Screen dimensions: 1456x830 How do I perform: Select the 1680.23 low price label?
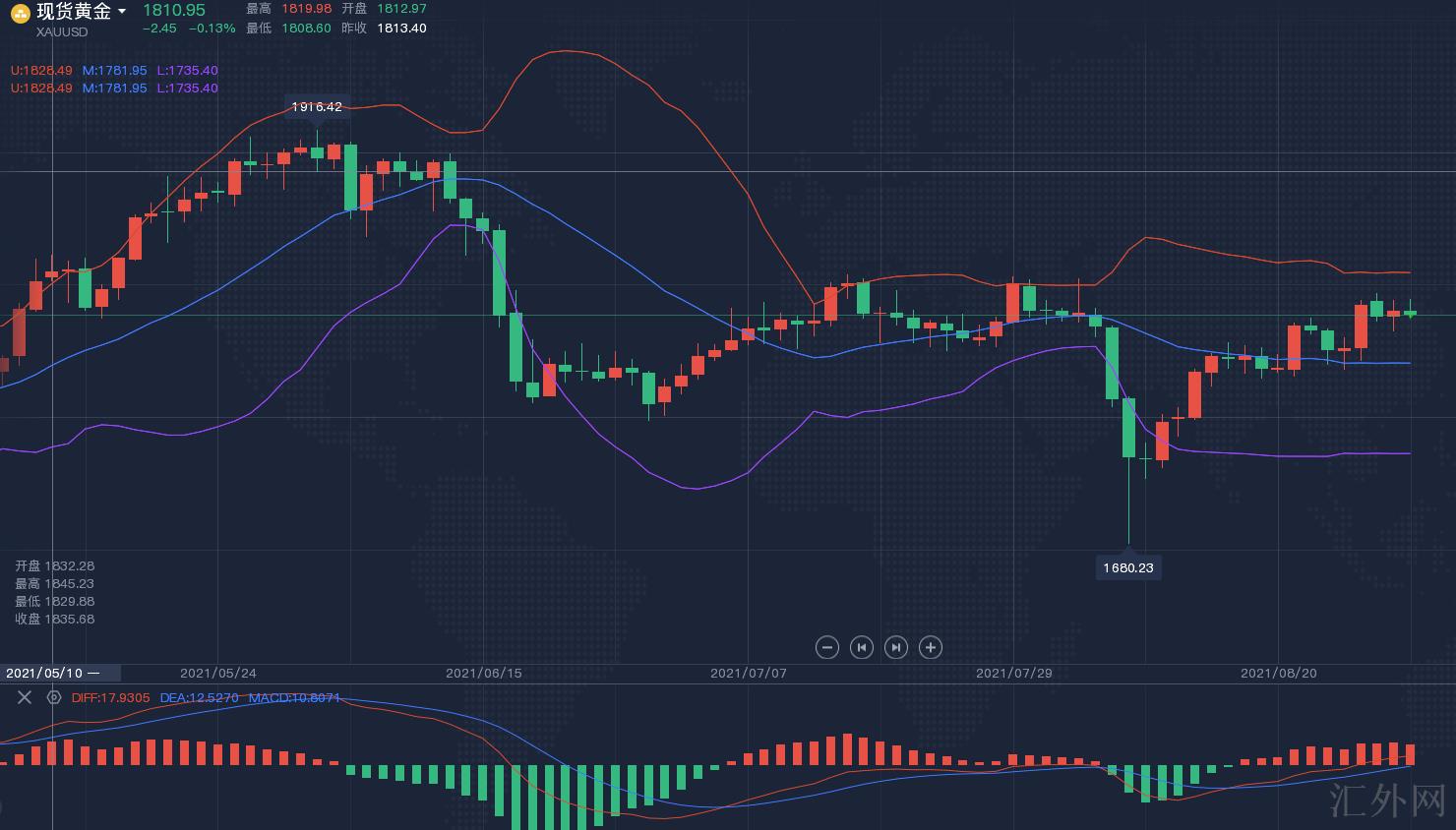[x=1127, y=567]
